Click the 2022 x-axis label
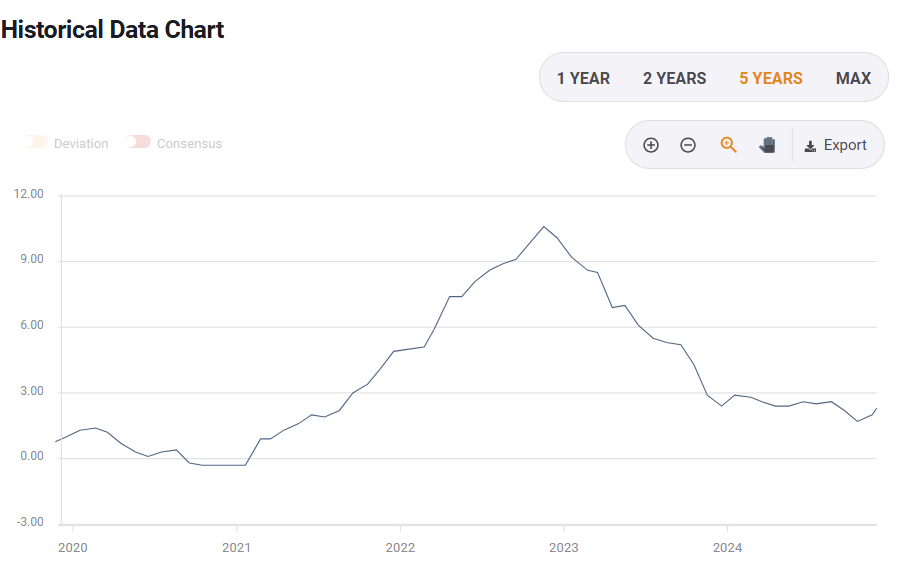The height and width of the screenshot is (585, 913). point(400,547)
